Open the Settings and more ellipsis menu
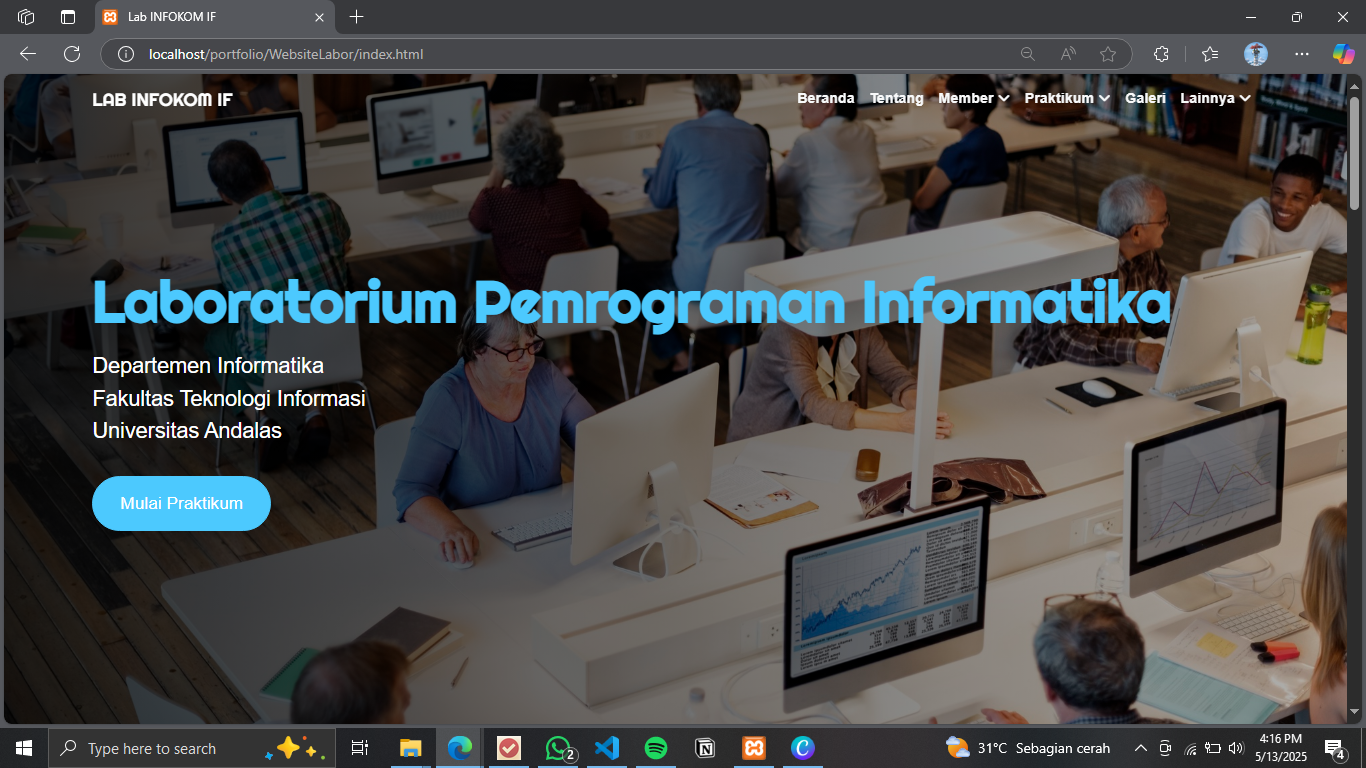Viewport: 1366px width, 768px height. point(1301,54)
